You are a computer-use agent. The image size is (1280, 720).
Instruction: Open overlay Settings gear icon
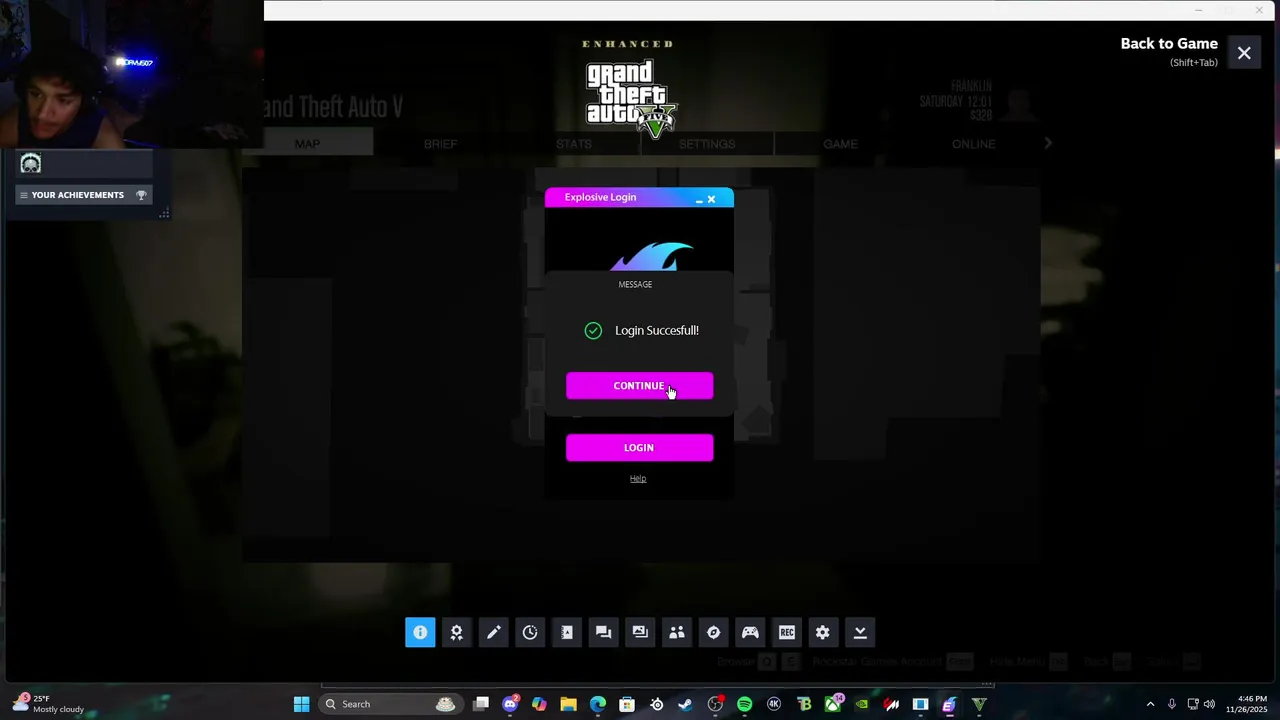point(823,632)
